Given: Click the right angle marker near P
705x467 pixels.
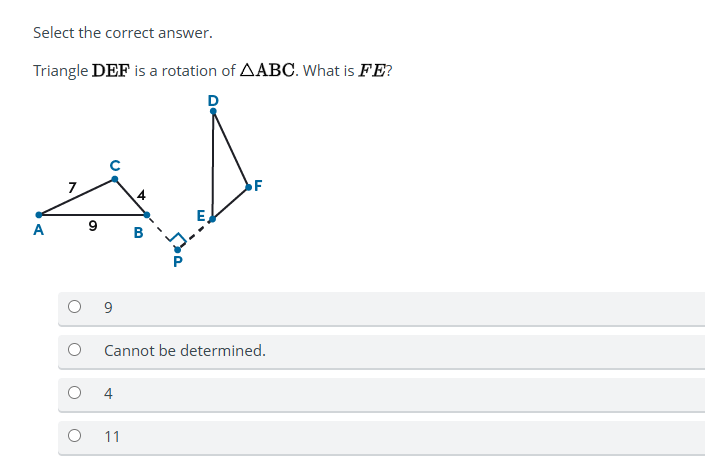Looking at the screenshot, I should coord(177,238).
